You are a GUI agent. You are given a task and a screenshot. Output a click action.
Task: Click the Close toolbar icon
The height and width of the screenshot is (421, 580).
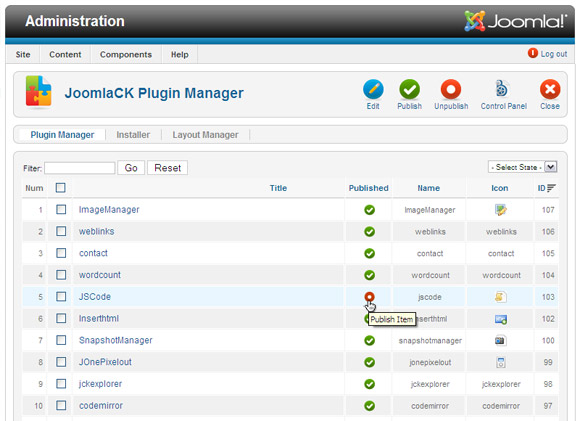click(x=550, y=89)
